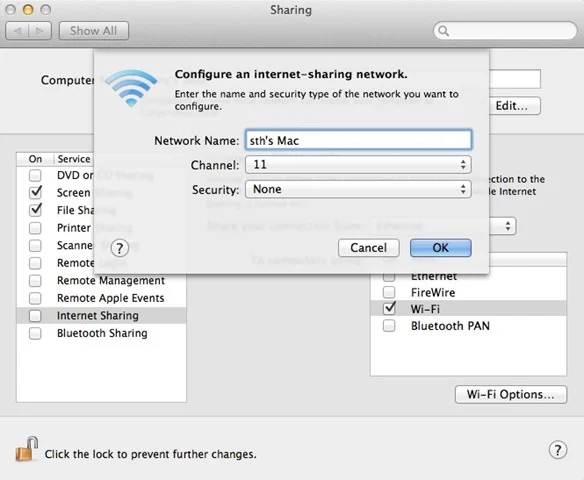Screen dimensions: 584x480
Task: Enable the Bluetooth Sharing checkbox
Action: tap(35, 333)
